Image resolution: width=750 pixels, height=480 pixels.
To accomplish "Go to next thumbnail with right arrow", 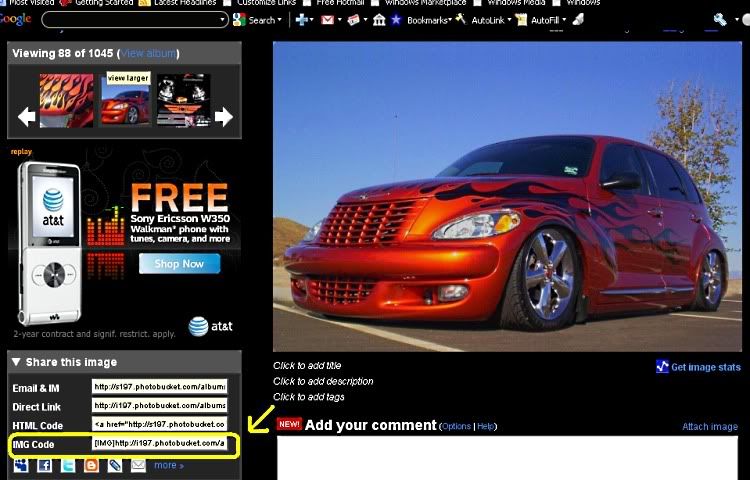I will (223, 116).
